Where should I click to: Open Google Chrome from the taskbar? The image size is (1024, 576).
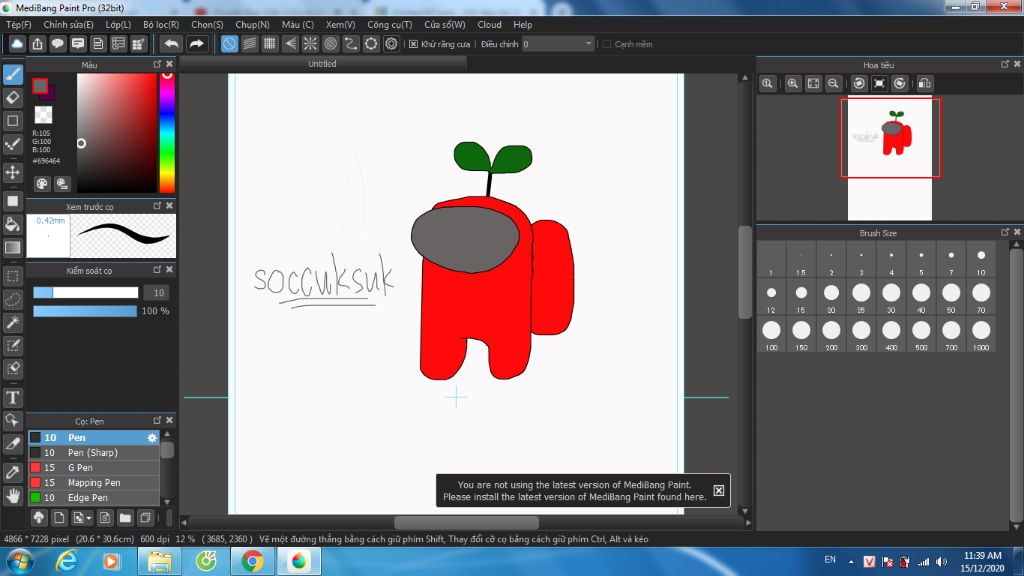[252, 562]
